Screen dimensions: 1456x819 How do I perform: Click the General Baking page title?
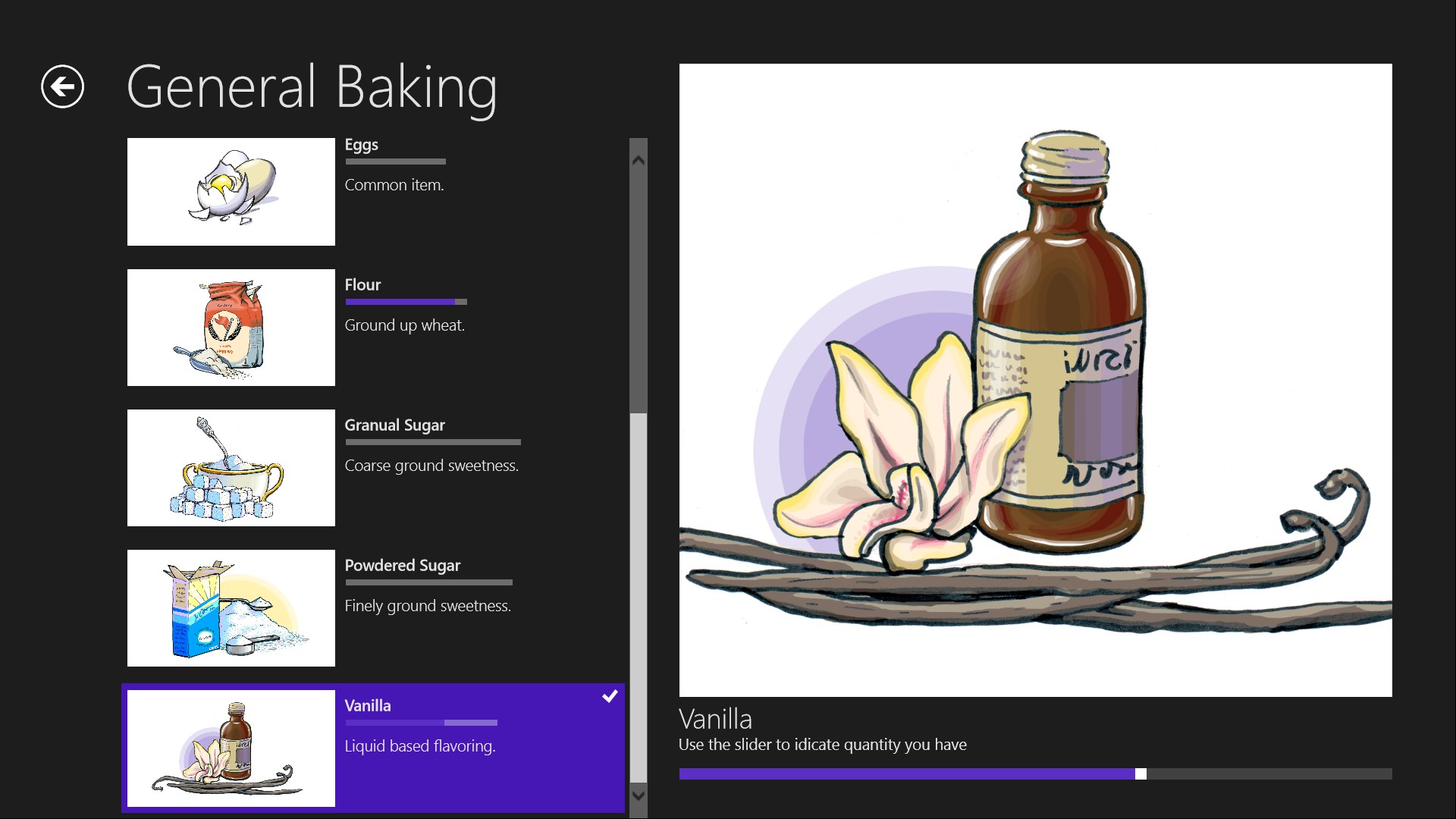[x=312, y=88]
